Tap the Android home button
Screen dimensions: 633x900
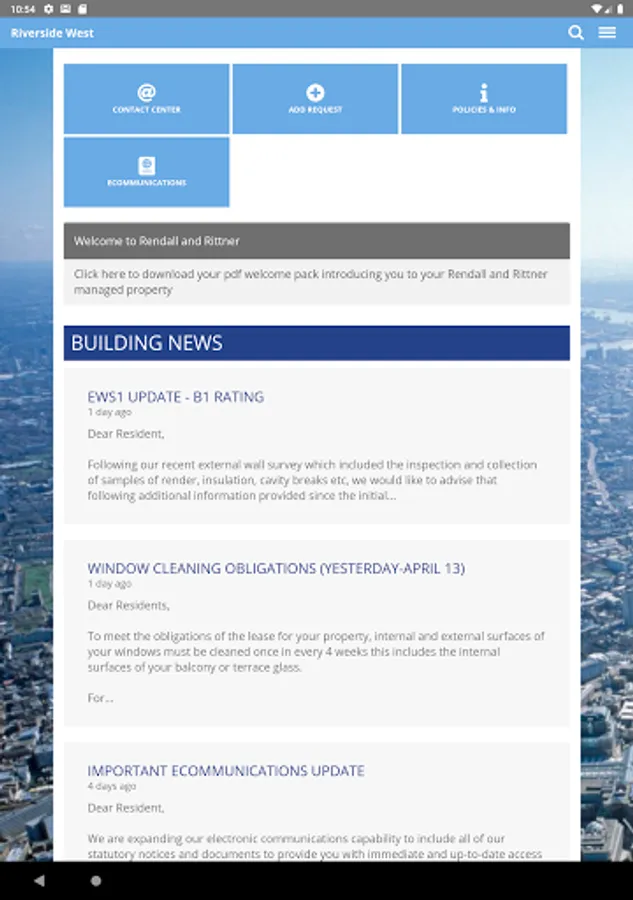click(x=96, y=880)
